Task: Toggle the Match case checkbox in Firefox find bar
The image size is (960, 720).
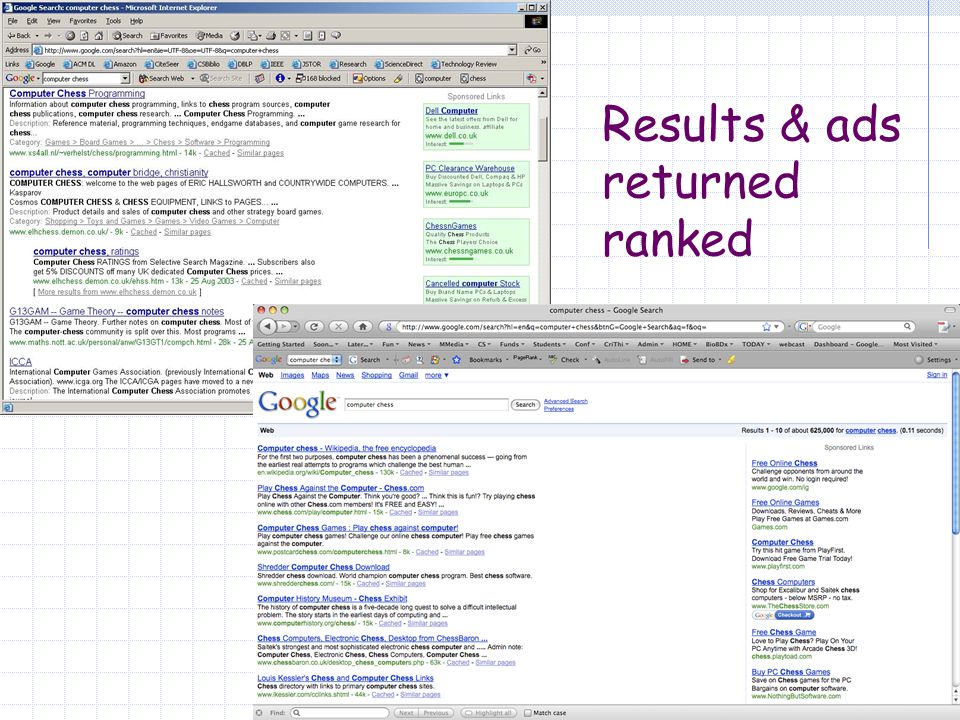Action: [x=528, y=713]
